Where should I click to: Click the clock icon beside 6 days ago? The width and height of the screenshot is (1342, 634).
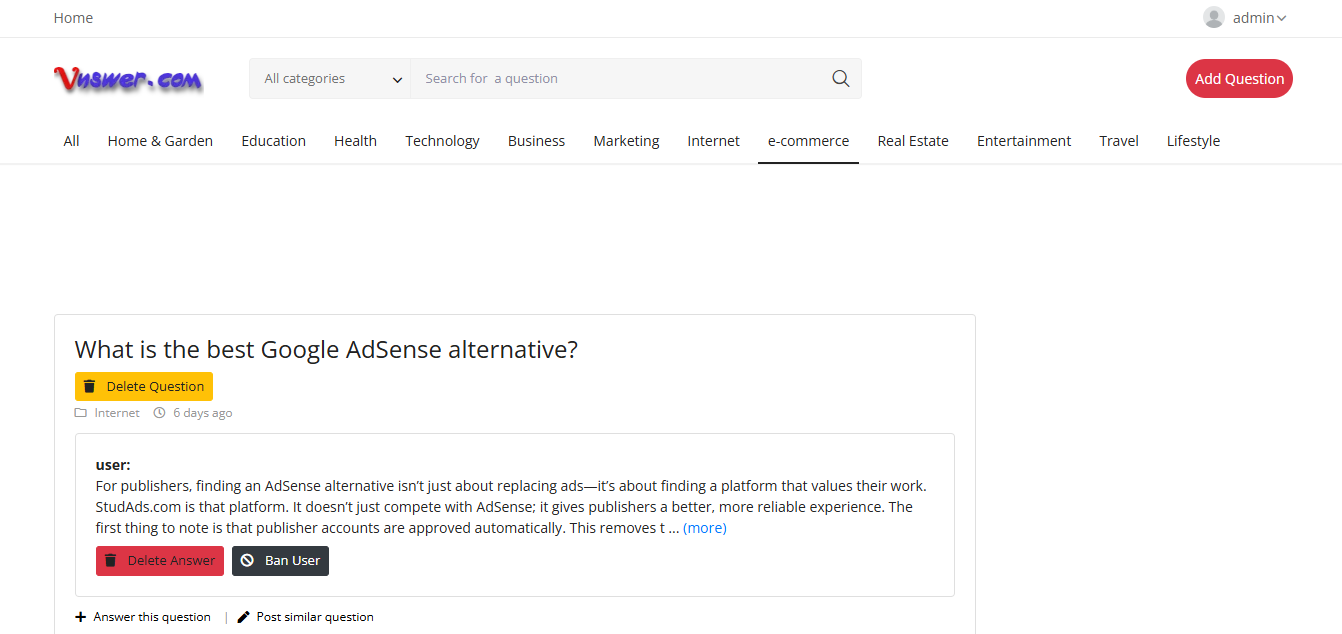tap(159, 413)
